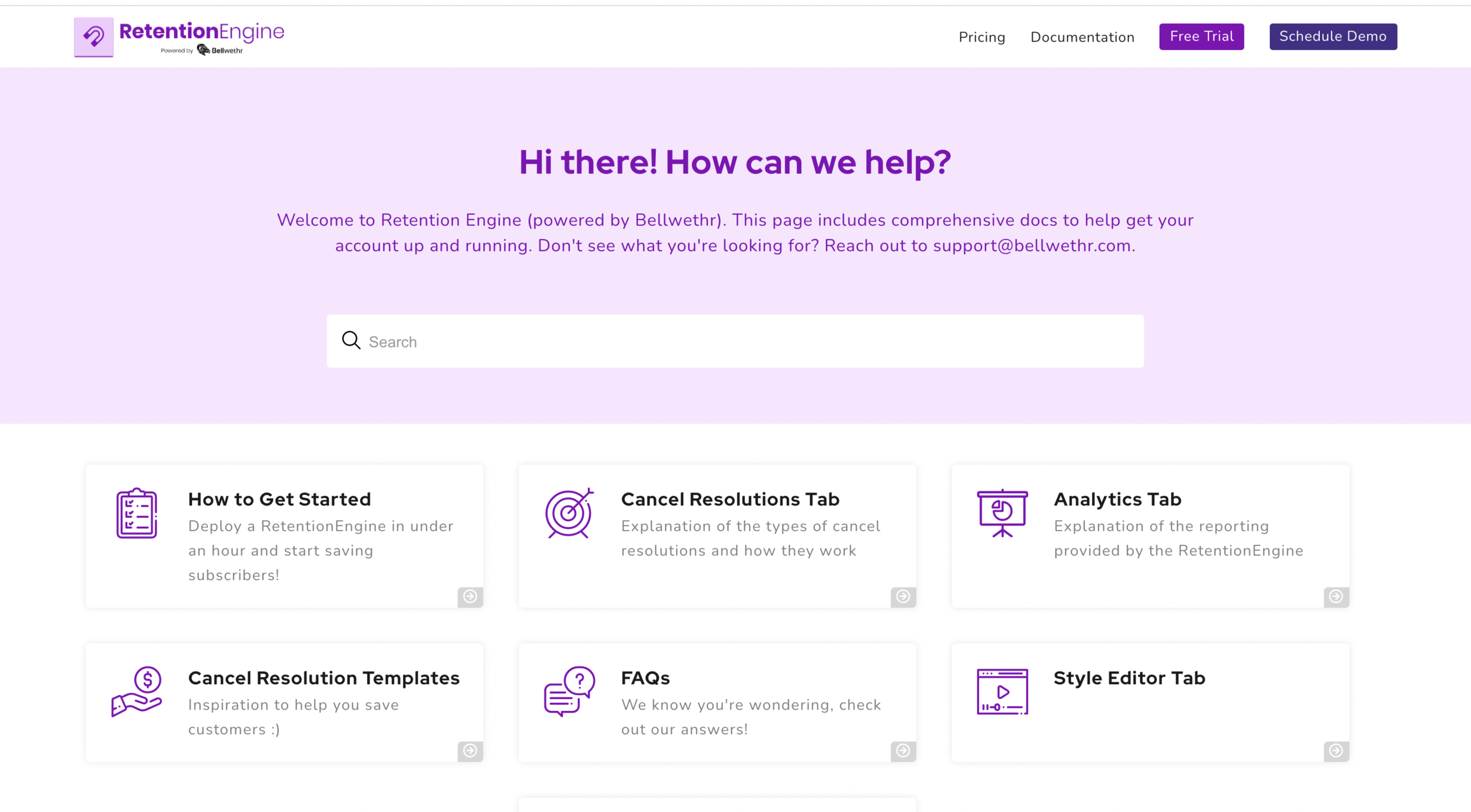Click the magnifying glass search icon
Viewport: 1471px width, 812px height.
pos(351,340)
